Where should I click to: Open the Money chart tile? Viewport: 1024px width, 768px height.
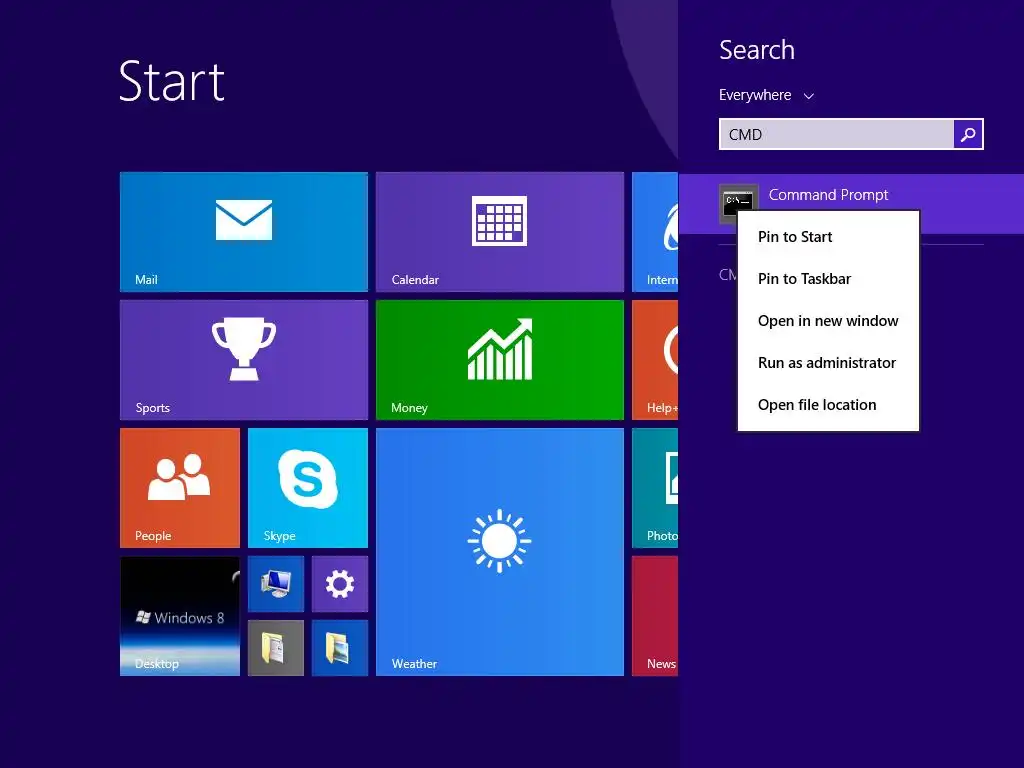(x=500, y=360)
